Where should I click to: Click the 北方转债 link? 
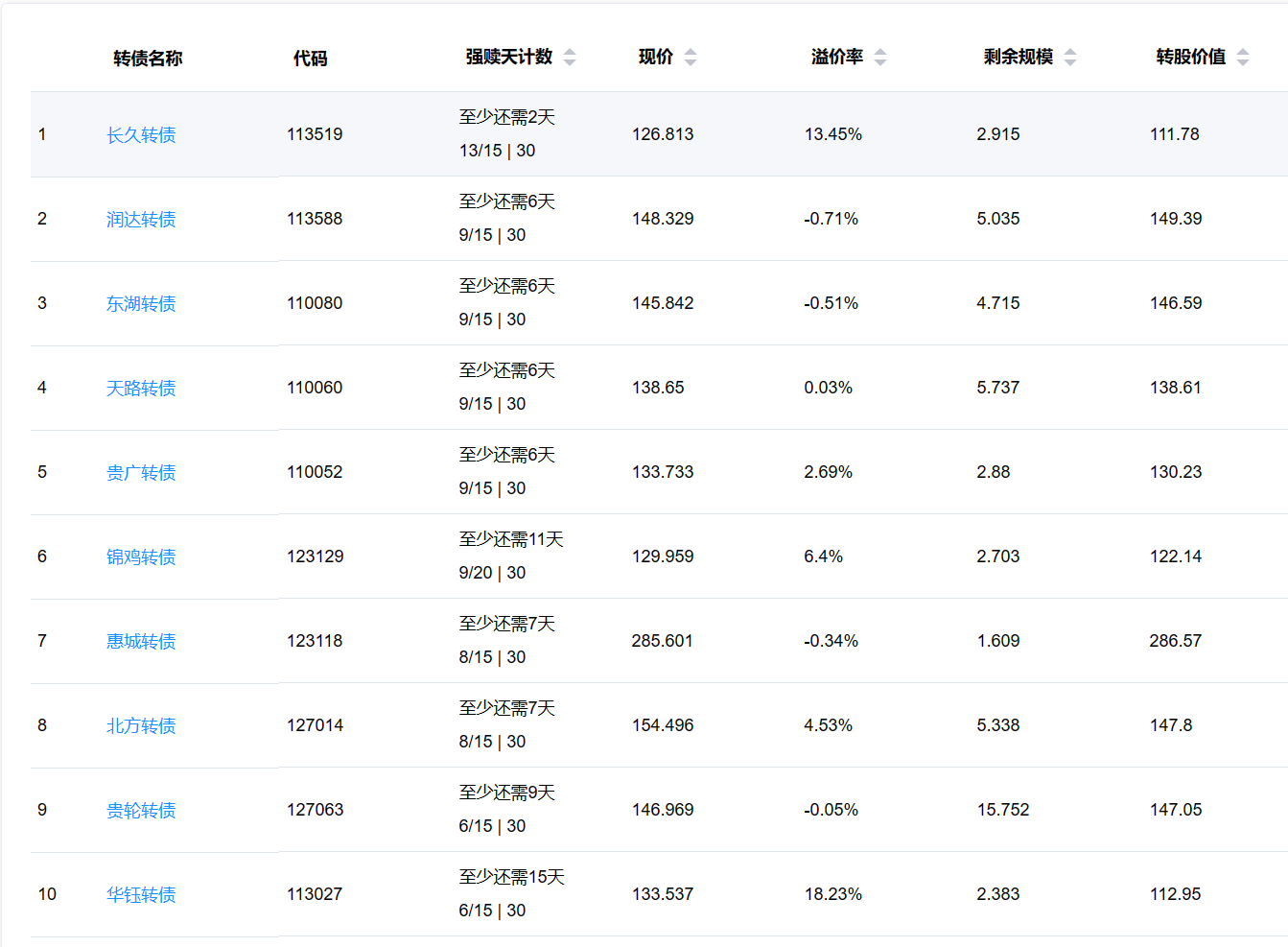click(141, 726)
